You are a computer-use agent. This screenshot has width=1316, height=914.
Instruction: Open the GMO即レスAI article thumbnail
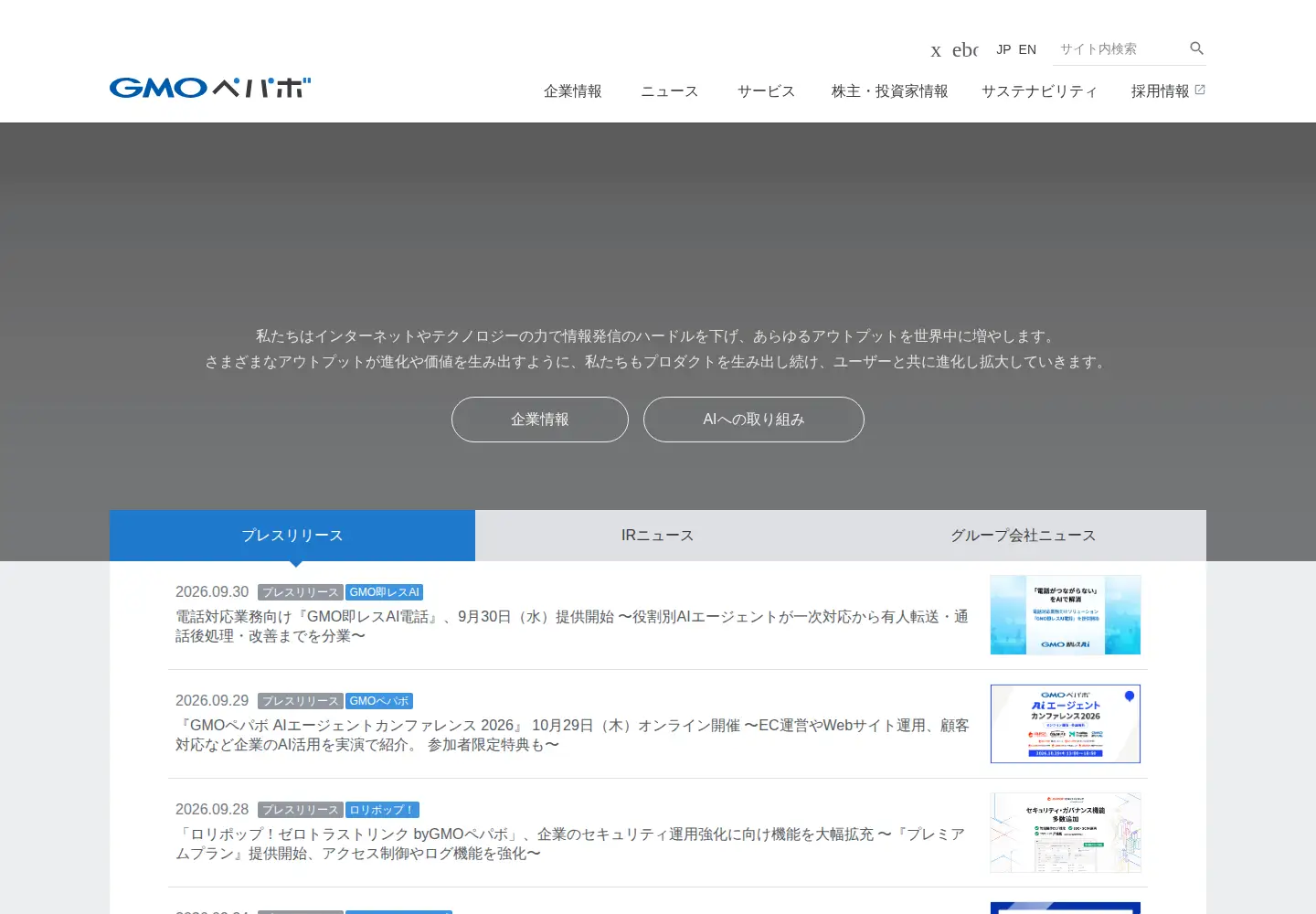click(x=1066, y=614)
